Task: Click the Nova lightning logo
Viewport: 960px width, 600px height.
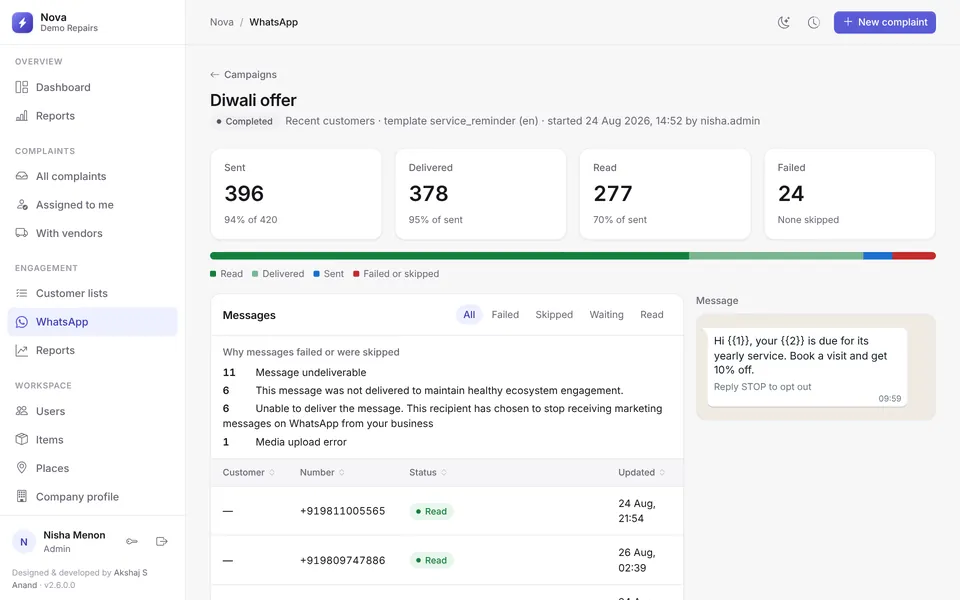Action: [23, 22]
